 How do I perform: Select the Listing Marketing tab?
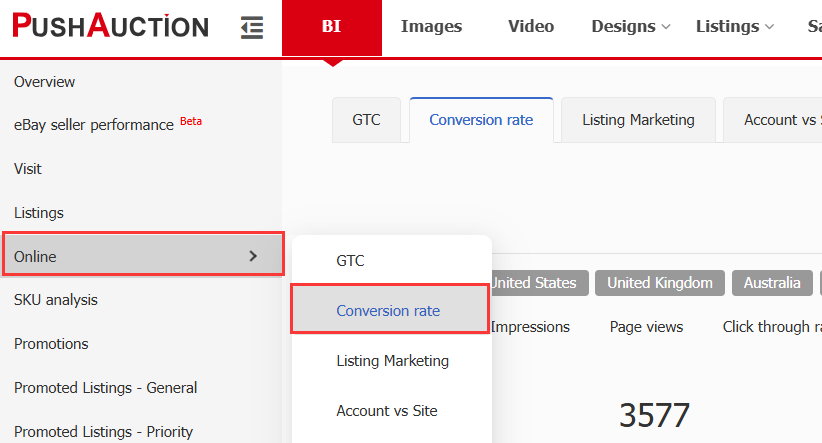(x=638, y=120)
